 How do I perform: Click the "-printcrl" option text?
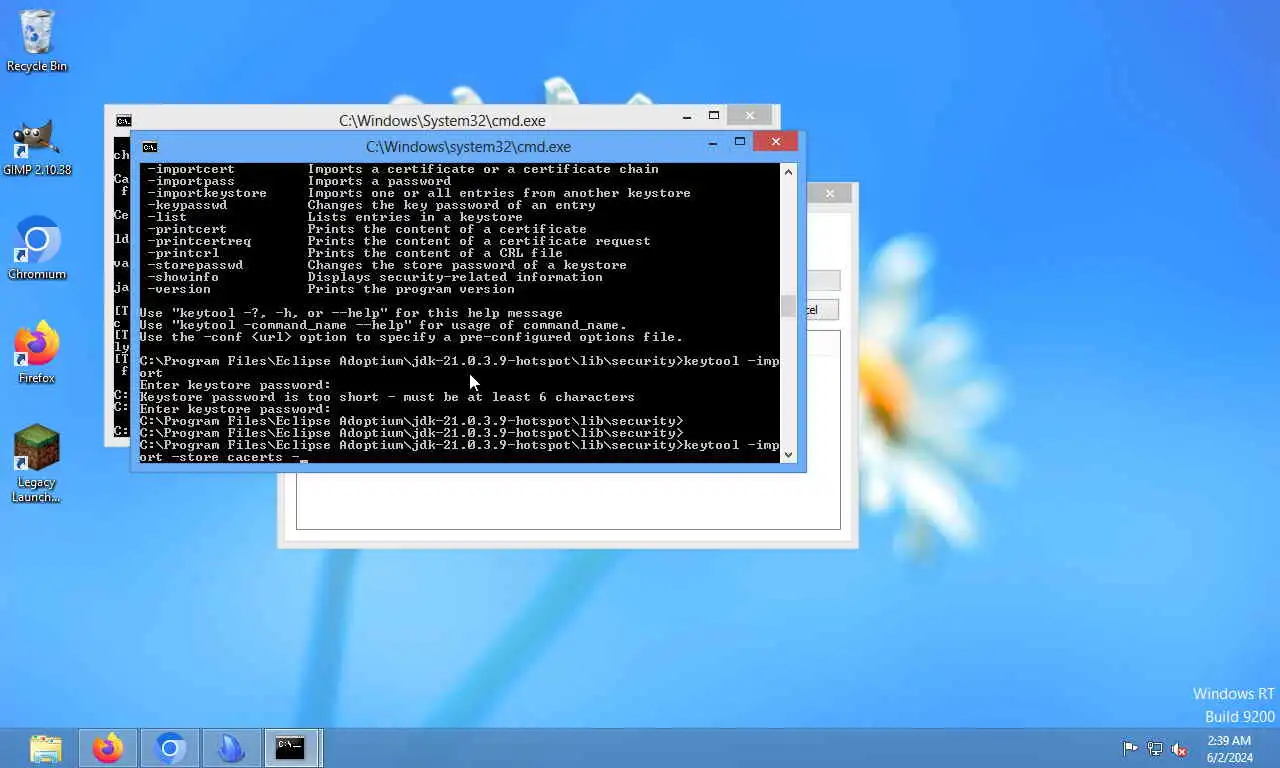183,253
